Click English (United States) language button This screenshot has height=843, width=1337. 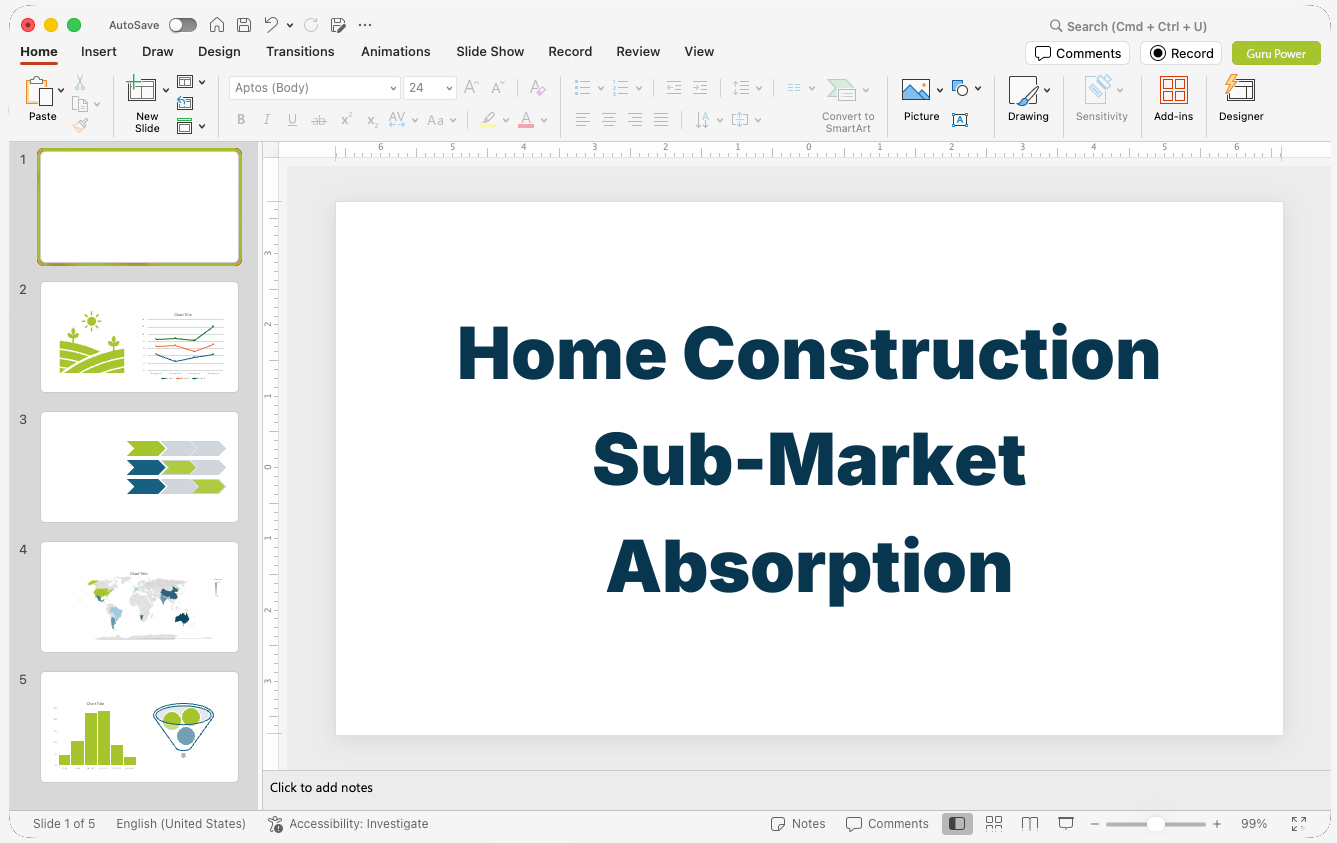[181, 824]
